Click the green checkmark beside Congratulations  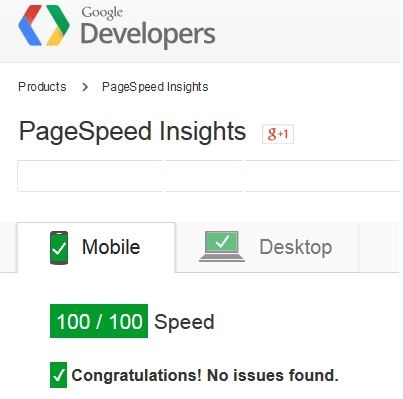click(58, 375)
